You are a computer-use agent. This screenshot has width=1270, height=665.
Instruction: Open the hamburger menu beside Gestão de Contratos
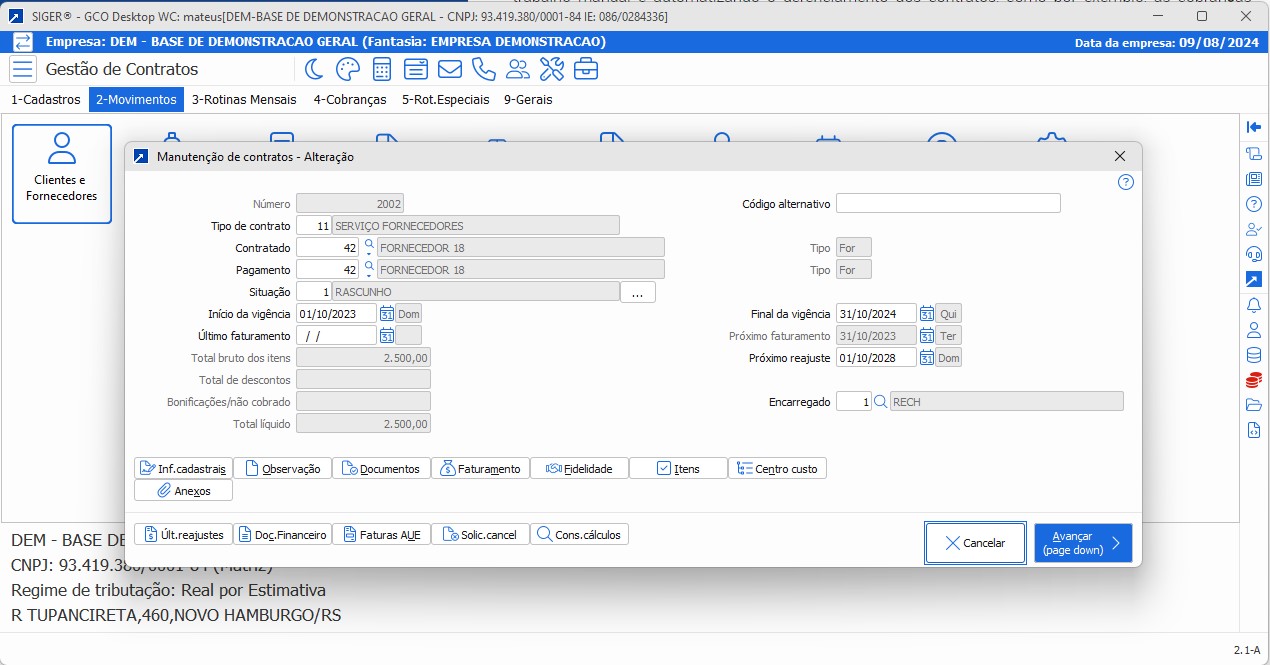23,69
